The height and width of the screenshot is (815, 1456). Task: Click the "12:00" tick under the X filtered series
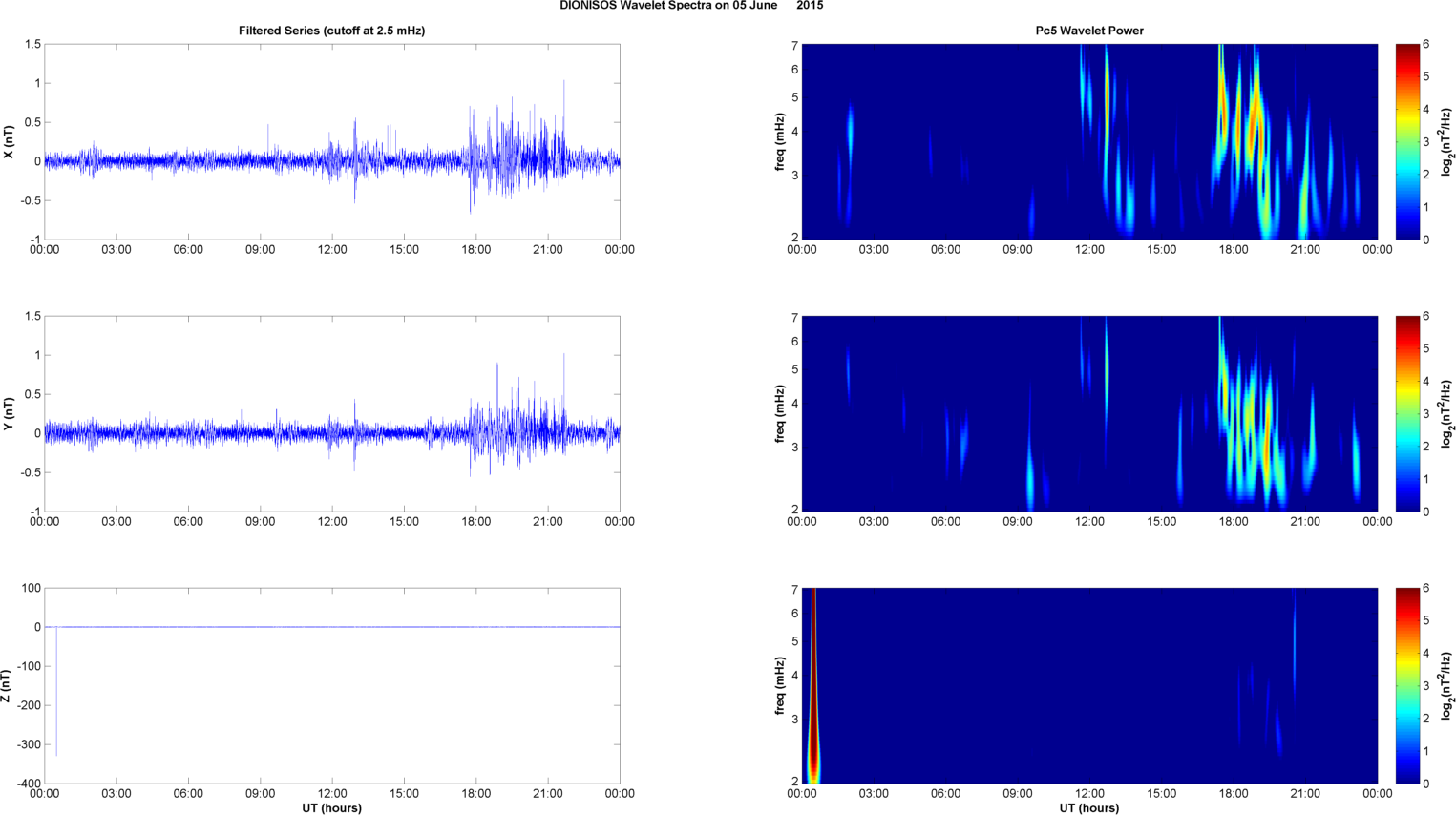point(332,250)
